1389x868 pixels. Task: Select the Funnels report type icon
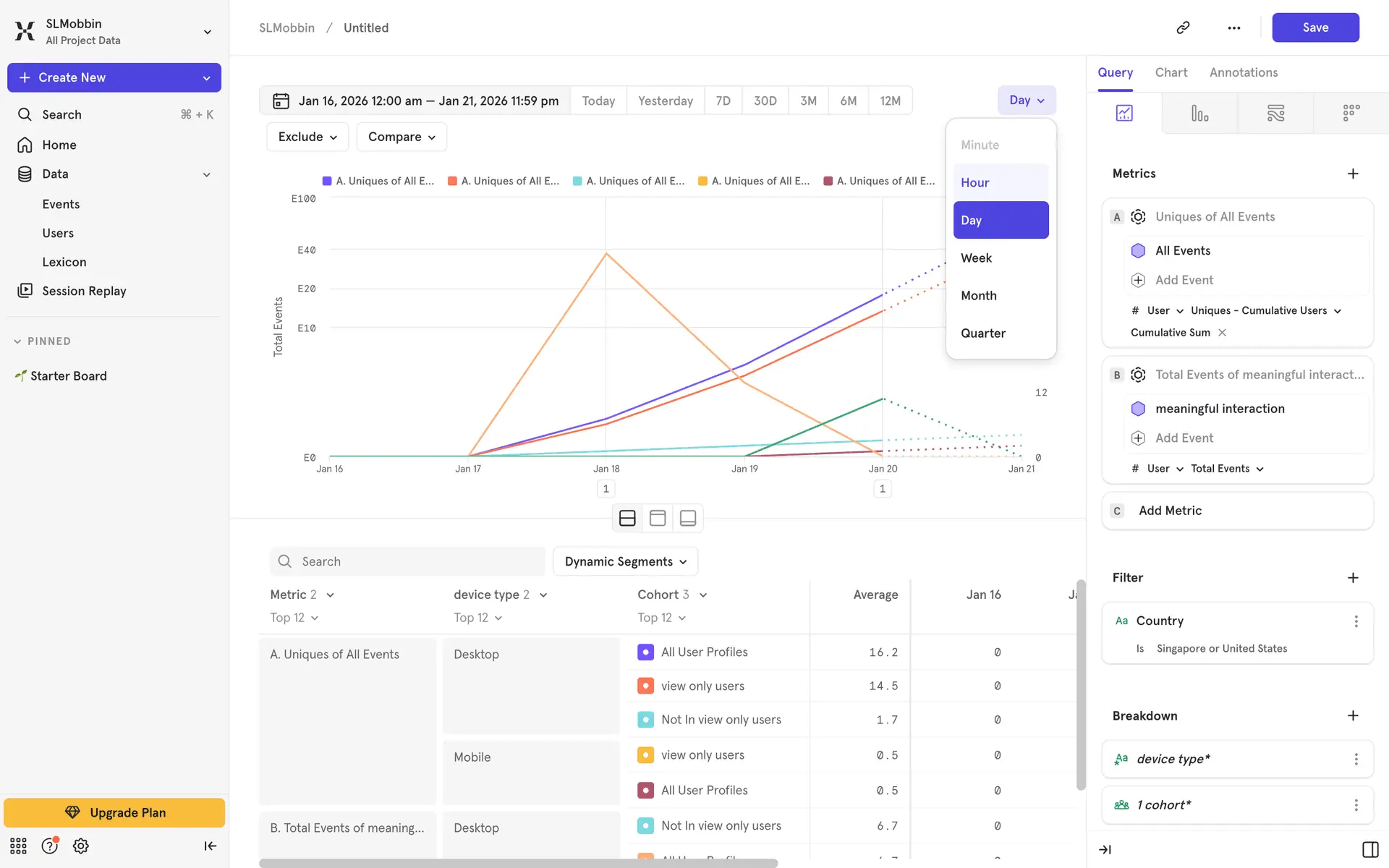[1199, 113]
